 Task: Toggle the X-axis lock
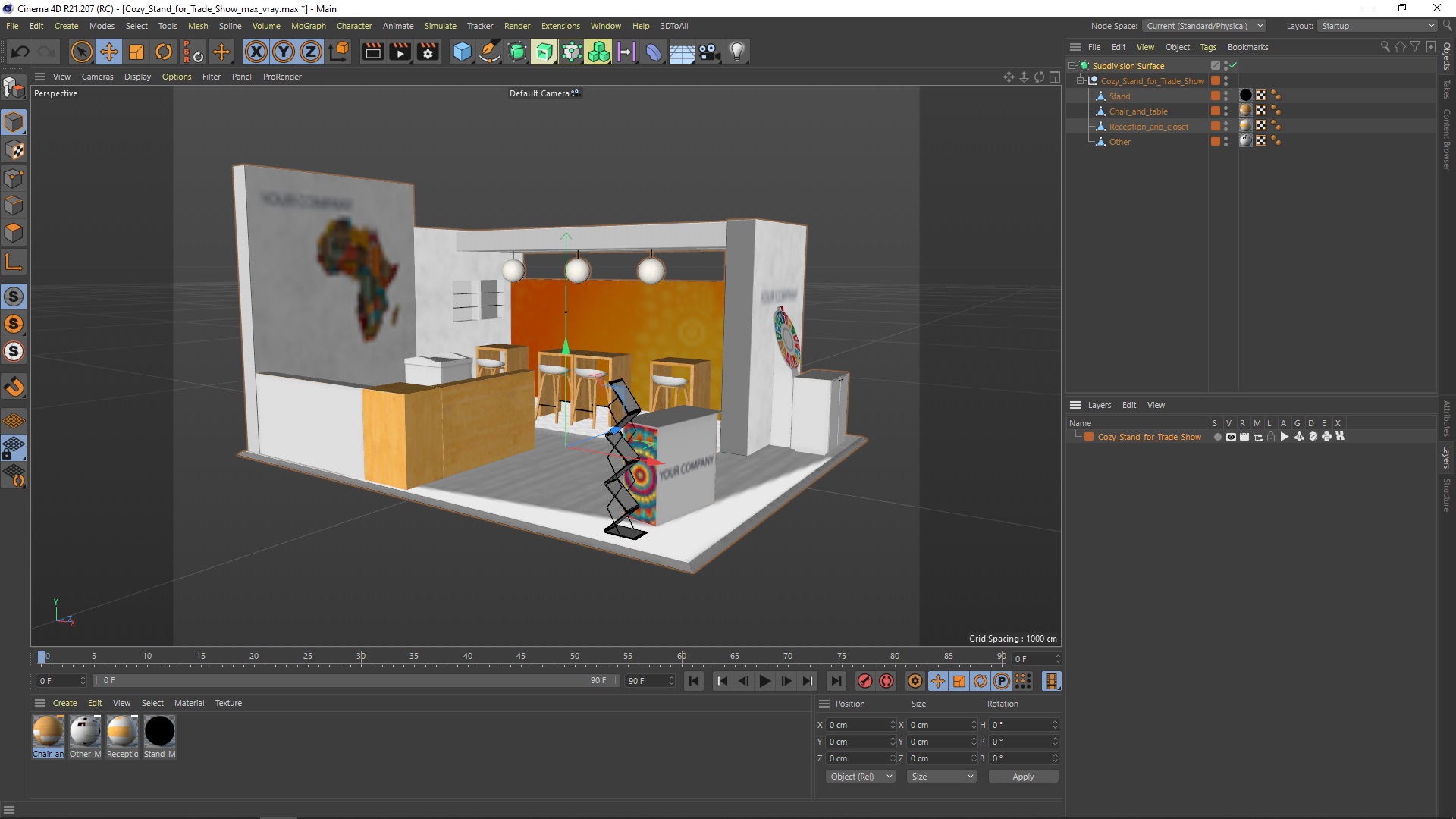(256, 52)
